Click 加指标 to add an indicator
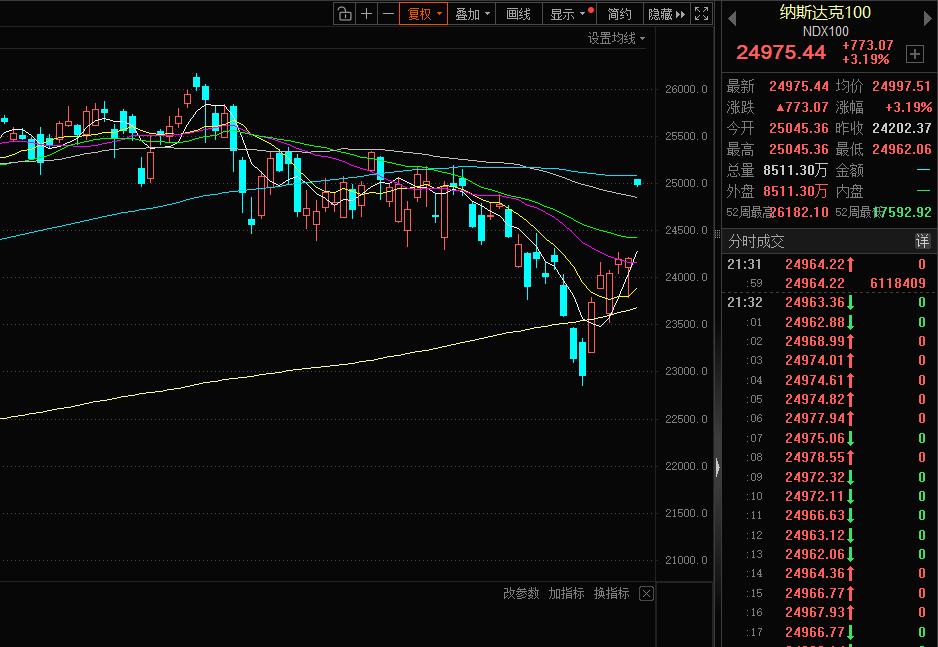Viewport: 938px width, 647px height. coord(566,593)
